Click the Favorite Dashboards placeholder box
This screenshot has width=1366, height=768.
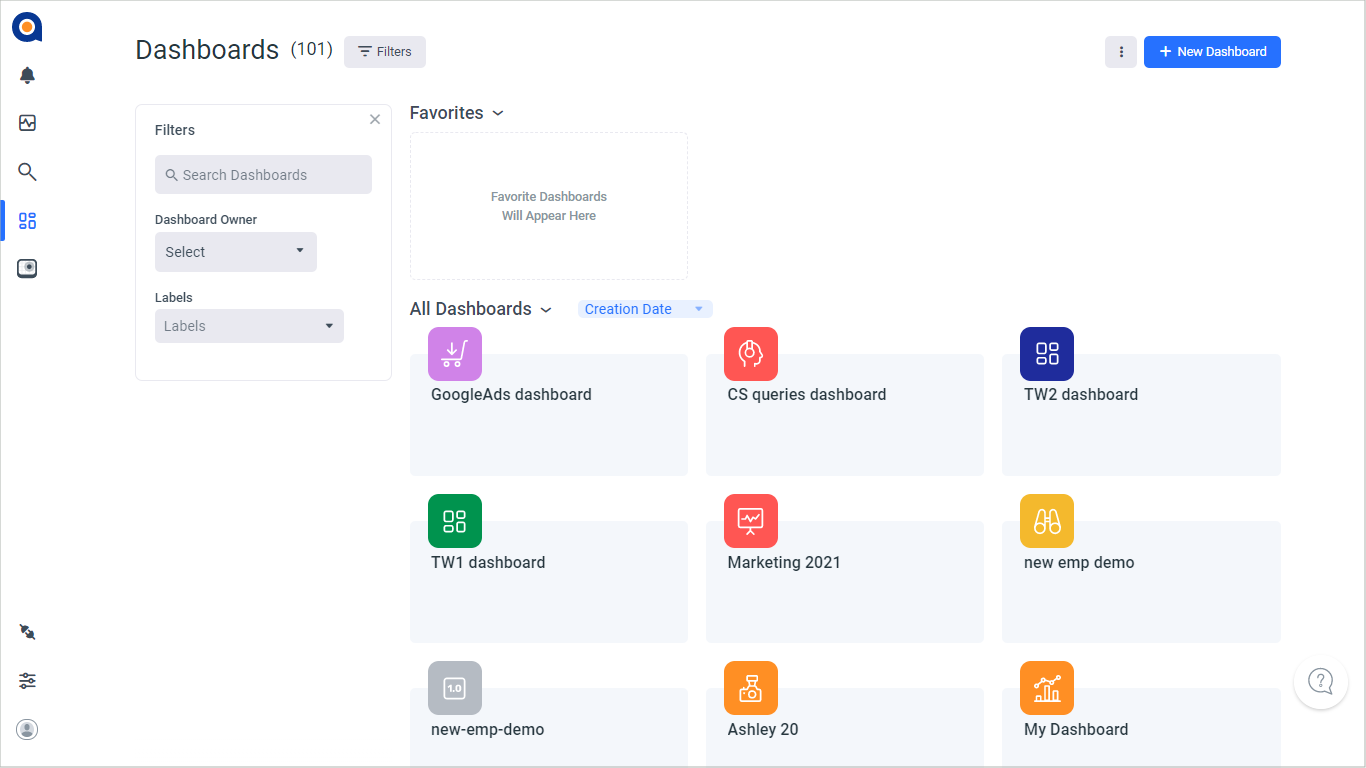pos(549,206)
